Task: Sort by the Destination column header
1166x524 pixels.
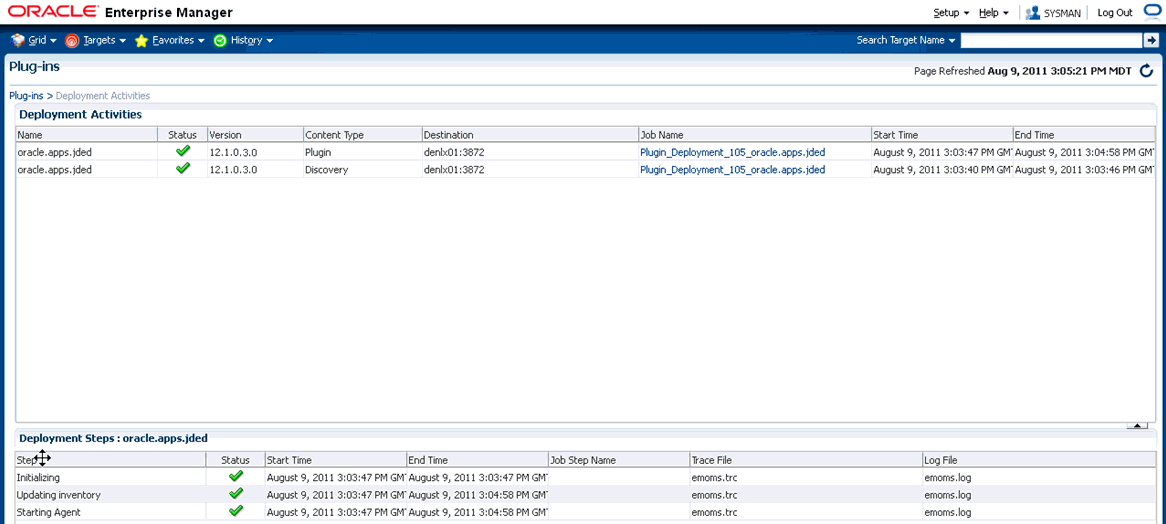Action: pyautogui.click(x=530, y=135)
